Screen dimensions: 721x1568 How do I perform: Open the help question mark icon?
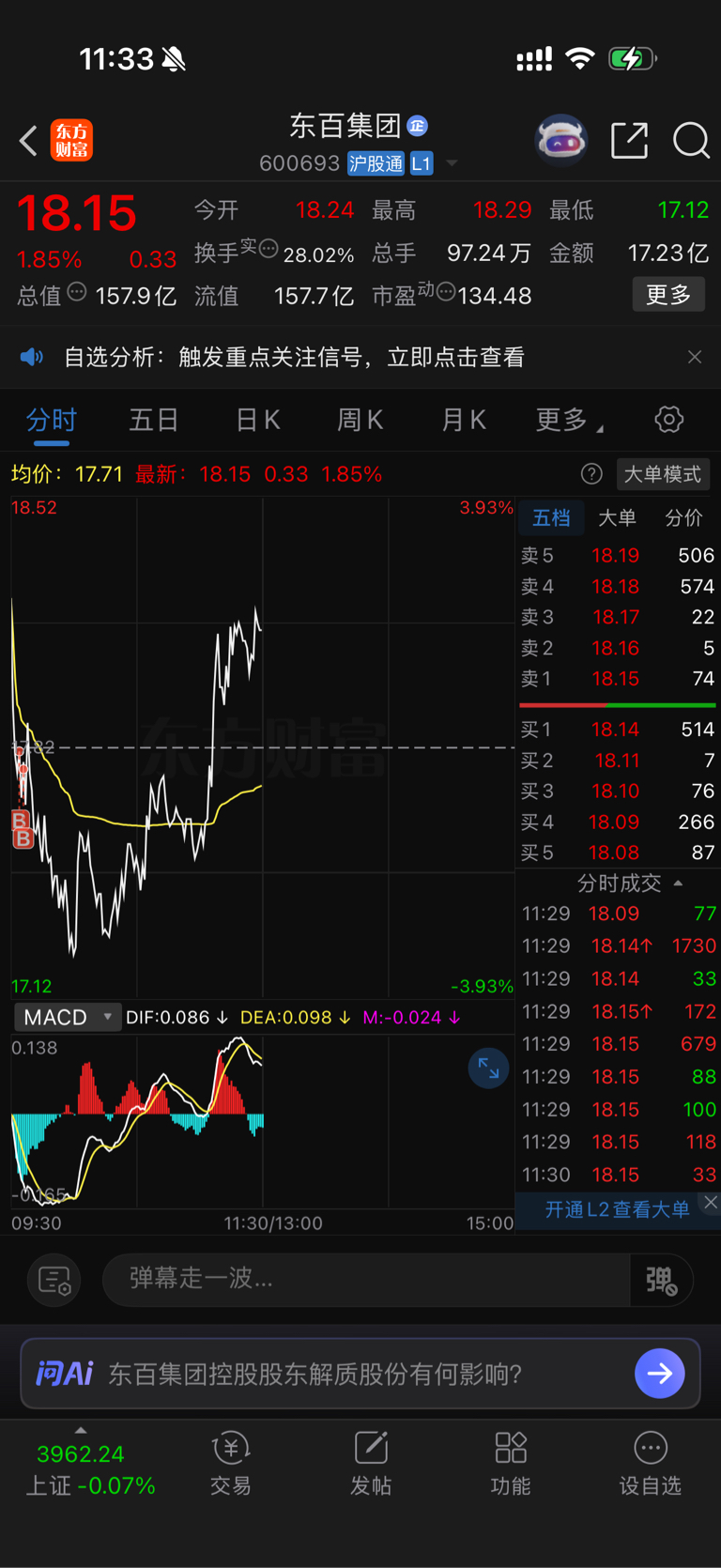pos(591,474)
